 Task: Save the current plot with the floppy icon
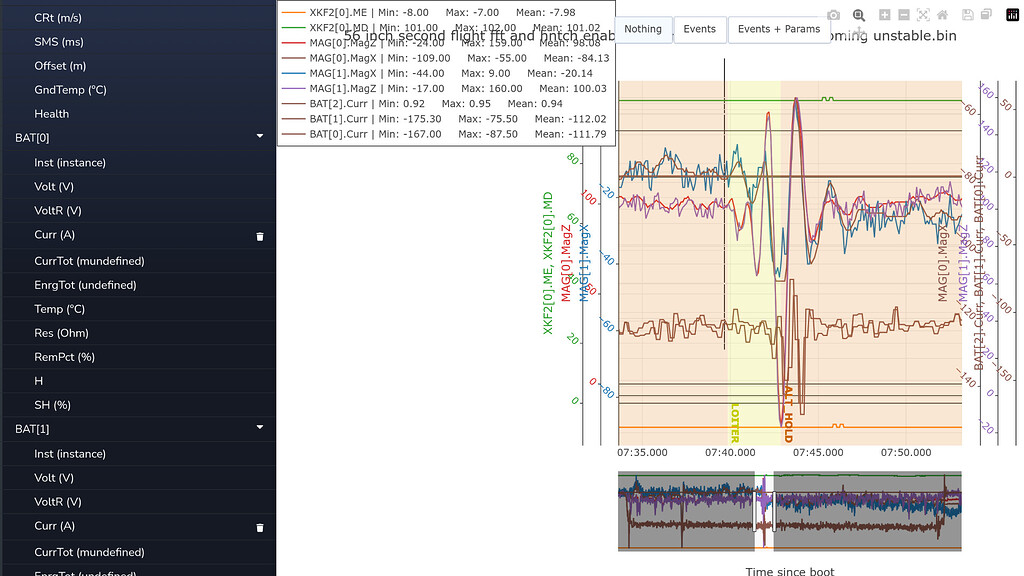[x=967, y=15]
